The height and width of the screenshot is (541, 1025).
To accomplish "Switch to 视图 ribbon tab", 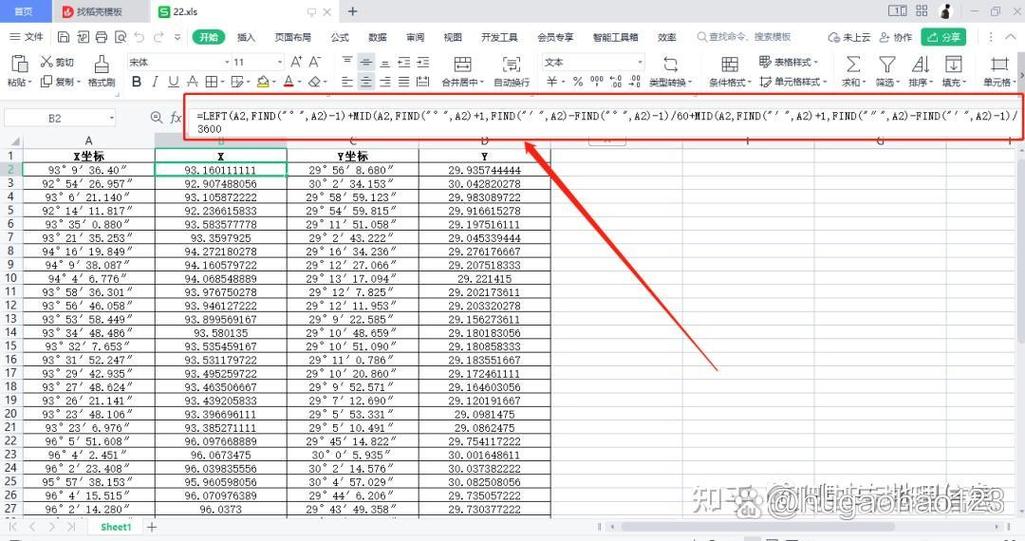I will 452,37.
